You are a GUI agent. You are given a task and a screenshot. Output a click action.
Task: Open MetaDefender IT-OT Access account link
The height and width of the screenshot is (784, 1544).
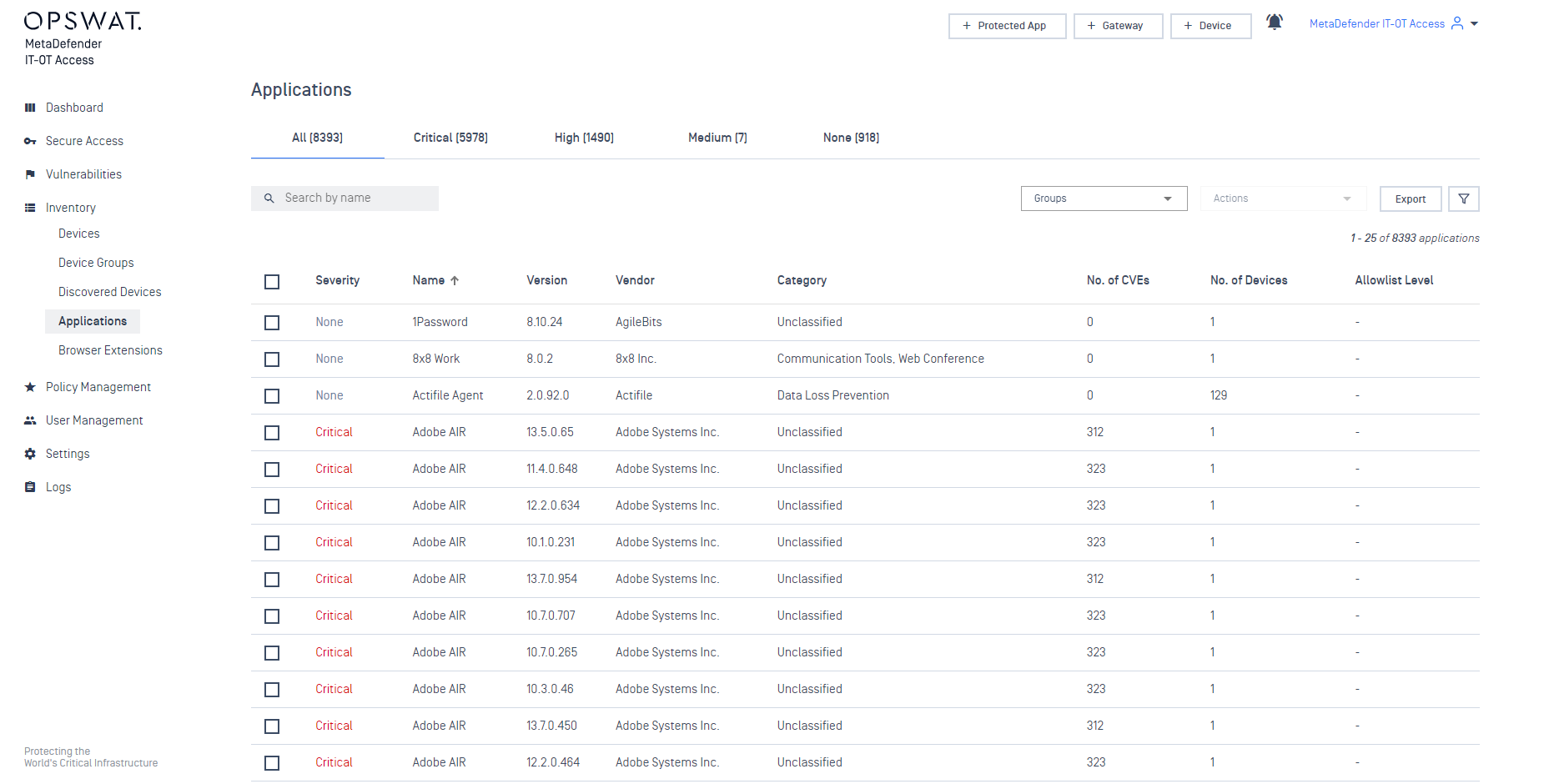point(1376,24)
